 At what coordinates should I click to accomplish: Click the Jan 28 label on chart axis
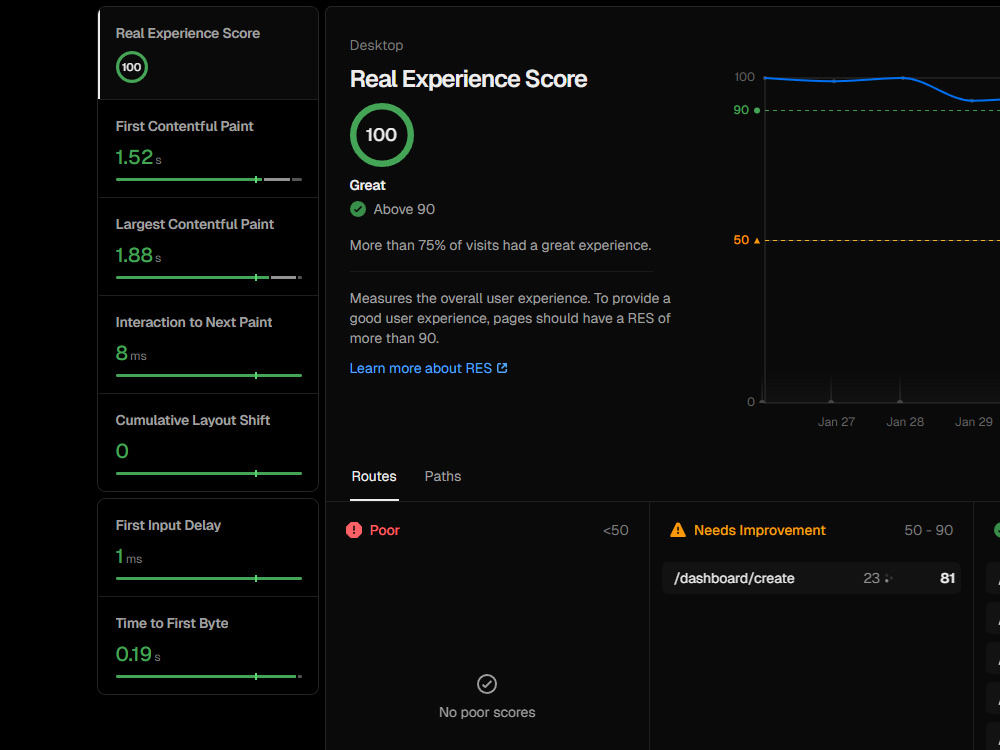tap(905, 422)
